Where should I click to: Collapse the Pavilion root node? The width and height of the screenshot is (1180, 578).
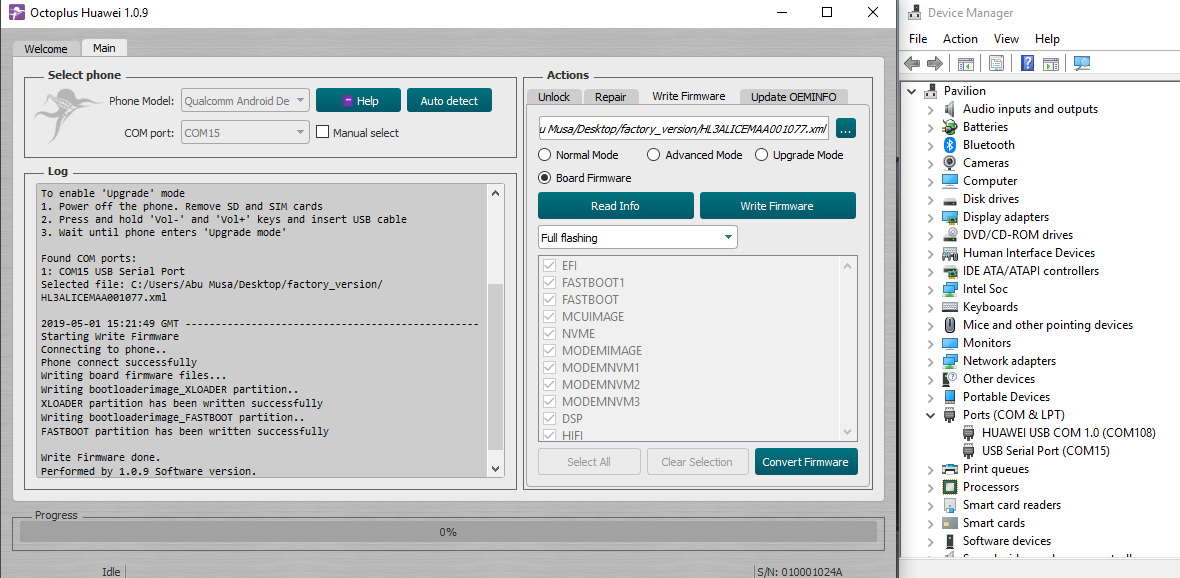[912, 91]
